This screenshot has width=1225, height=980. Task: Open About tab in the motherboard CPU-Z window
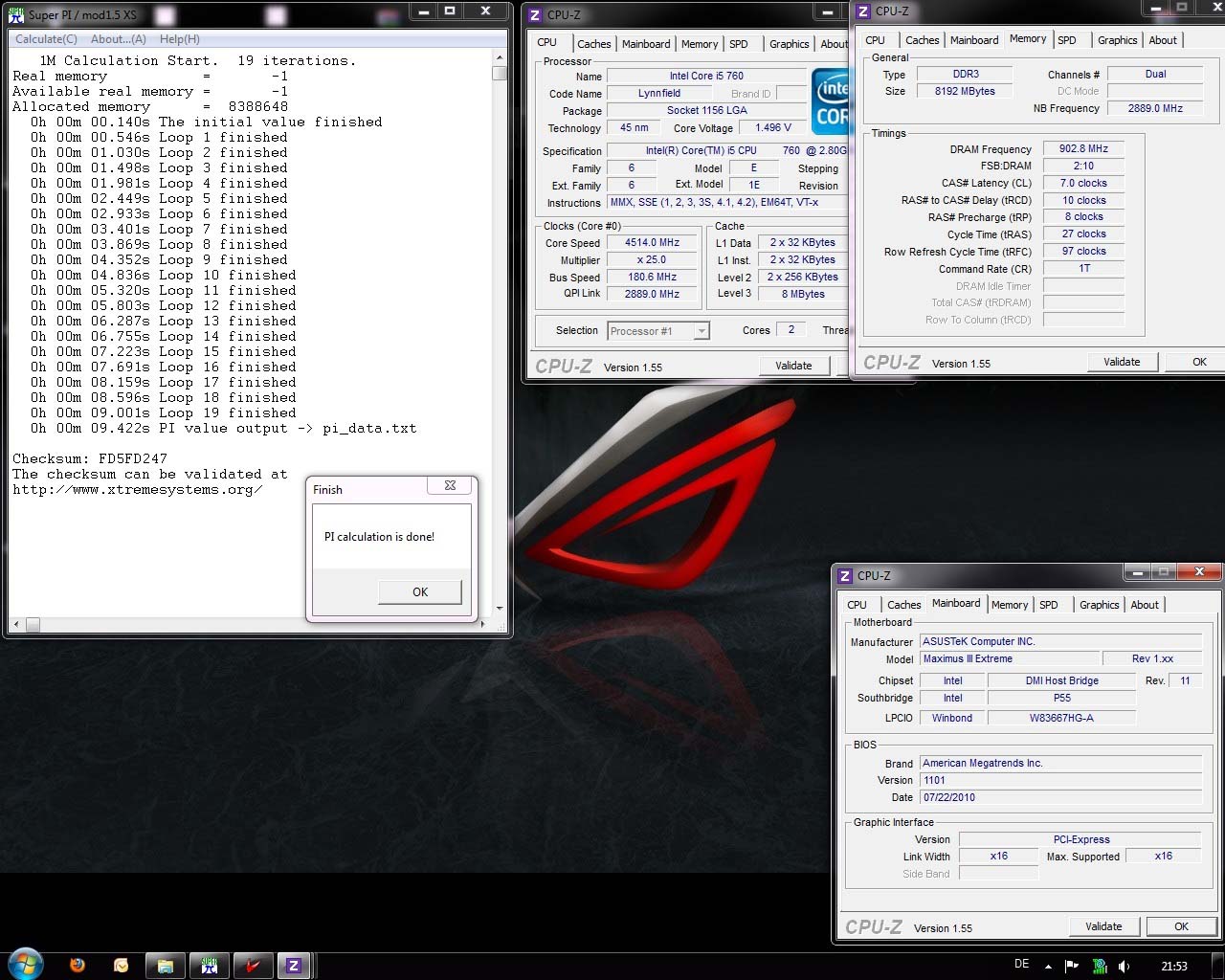(1145, 605)
